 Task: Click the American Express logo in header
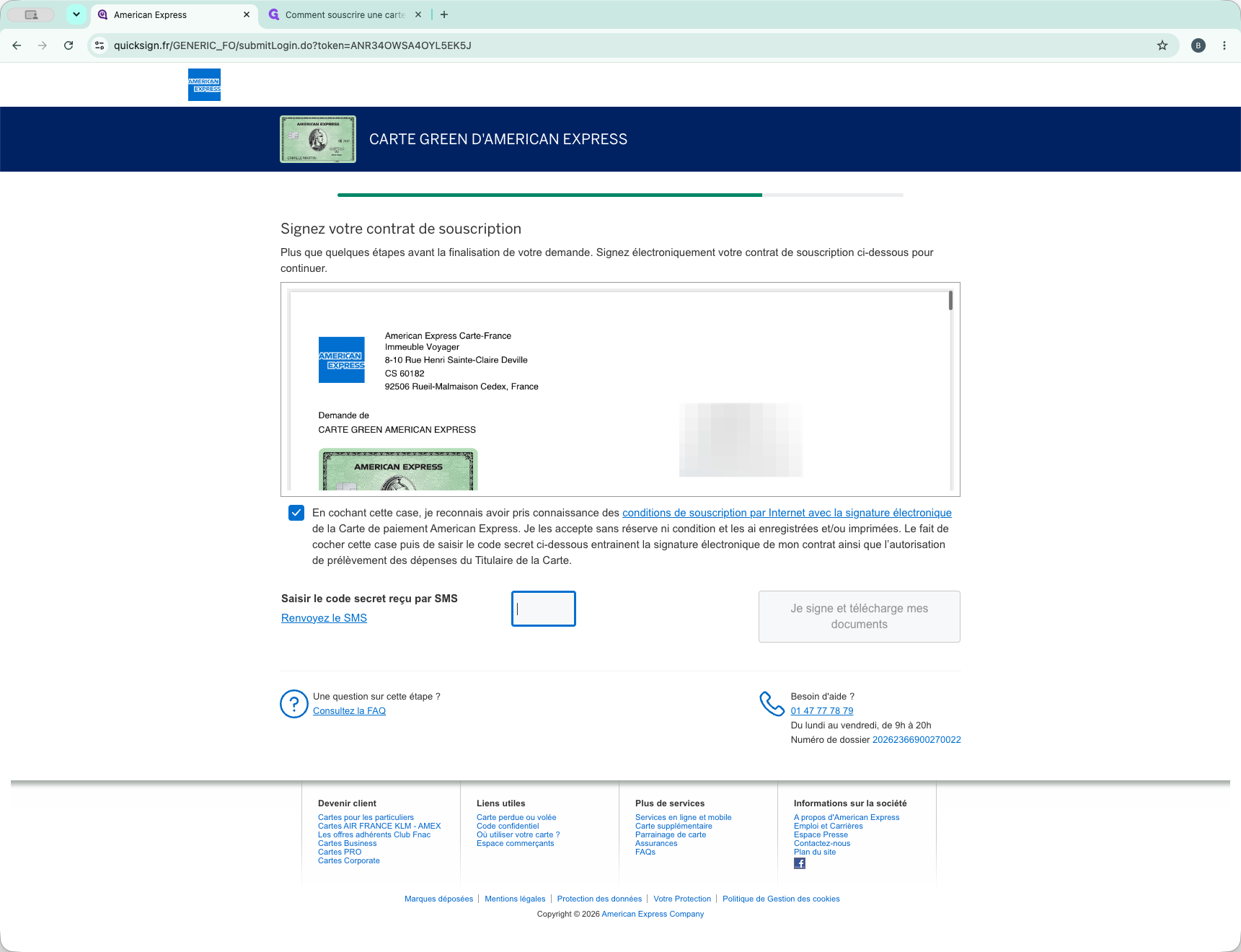coord(204,84)
